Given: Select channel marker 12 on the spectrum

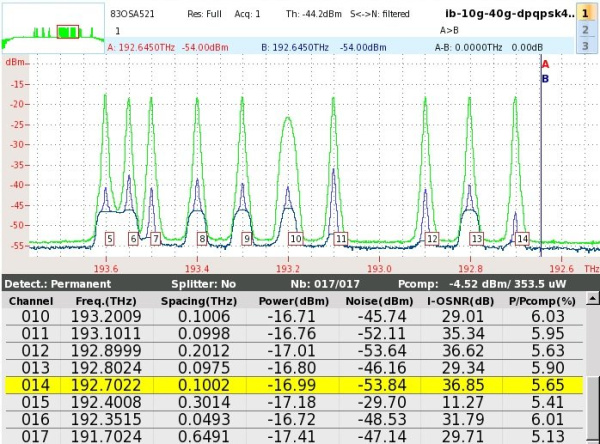Looking at the screenshot, I should pyautogui.click(x=432, y=239).
